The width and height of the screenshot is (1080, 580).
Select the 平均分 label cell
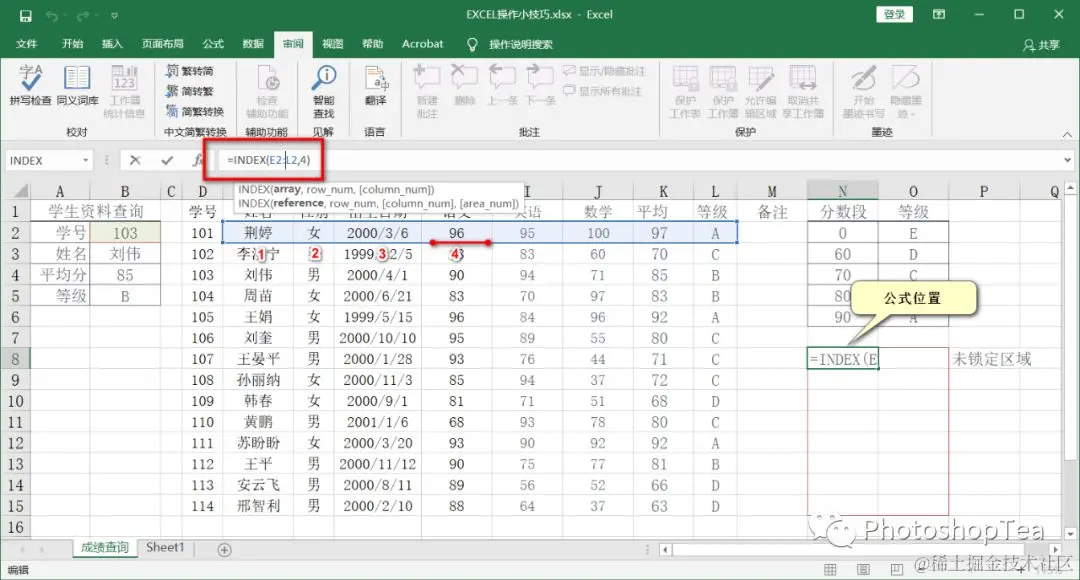[61, 275]
